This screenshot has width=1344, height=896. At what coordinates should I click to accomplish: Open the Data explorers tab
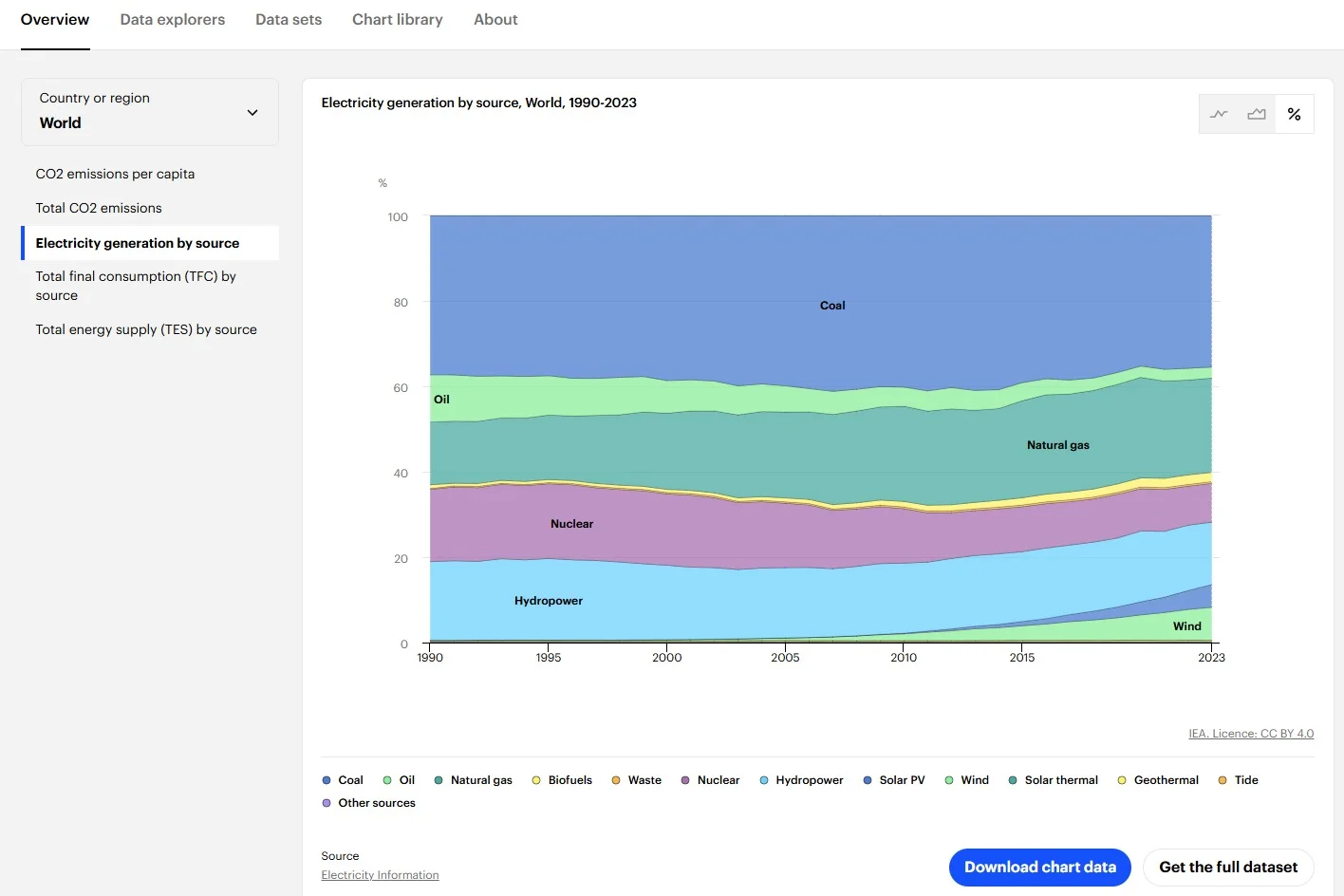click(173, 20)
